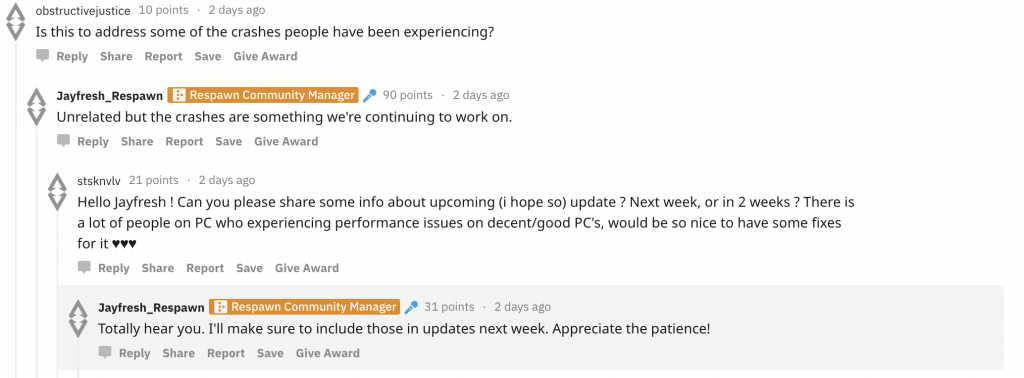1024x378 pixels.
Task: Downvote stsknvlv's performance issues comment
Action: click(57, 201)
